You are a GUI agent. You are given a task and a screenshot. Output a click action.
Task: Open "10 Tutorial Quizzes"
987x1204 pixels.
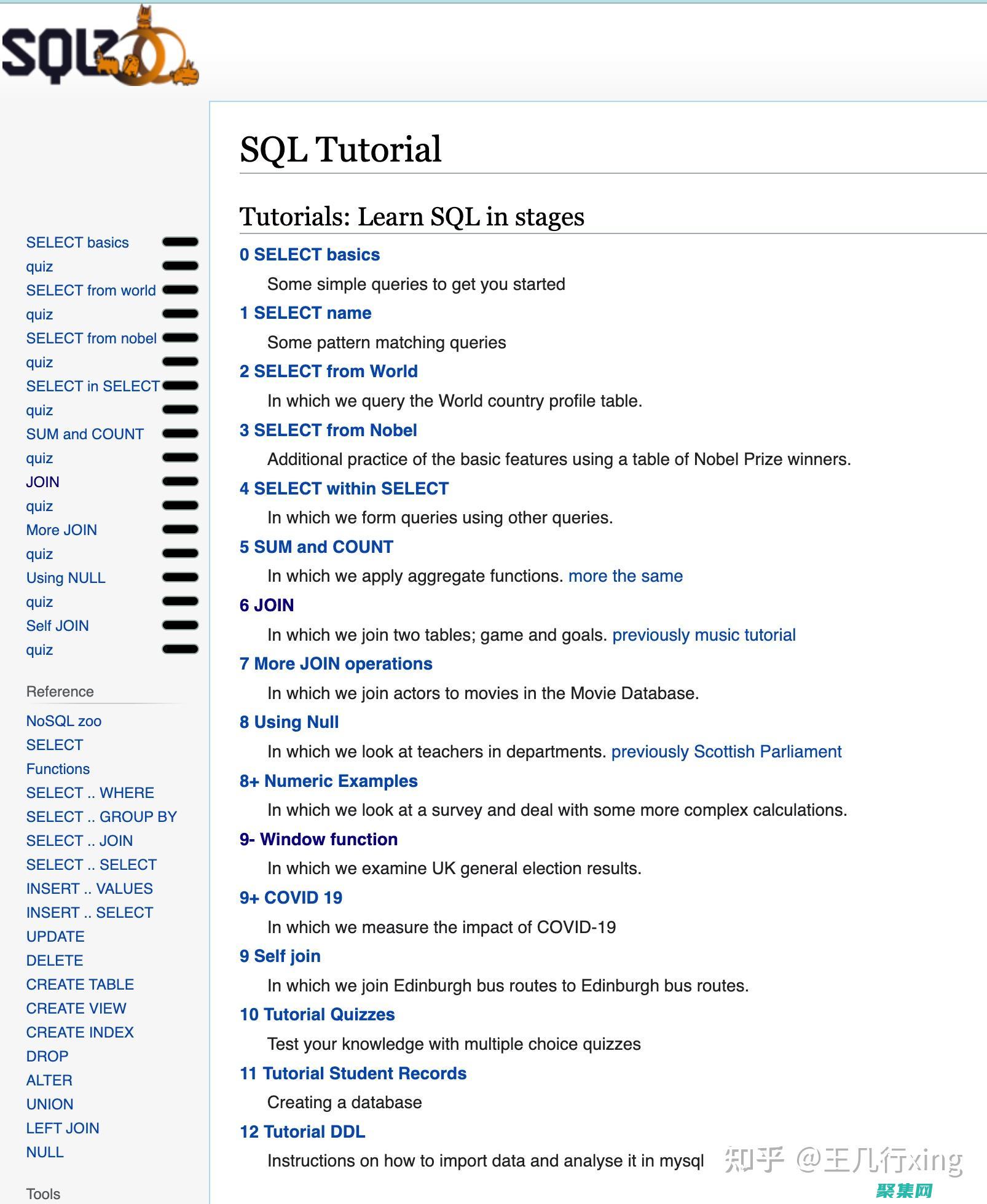coord(317,1015)
